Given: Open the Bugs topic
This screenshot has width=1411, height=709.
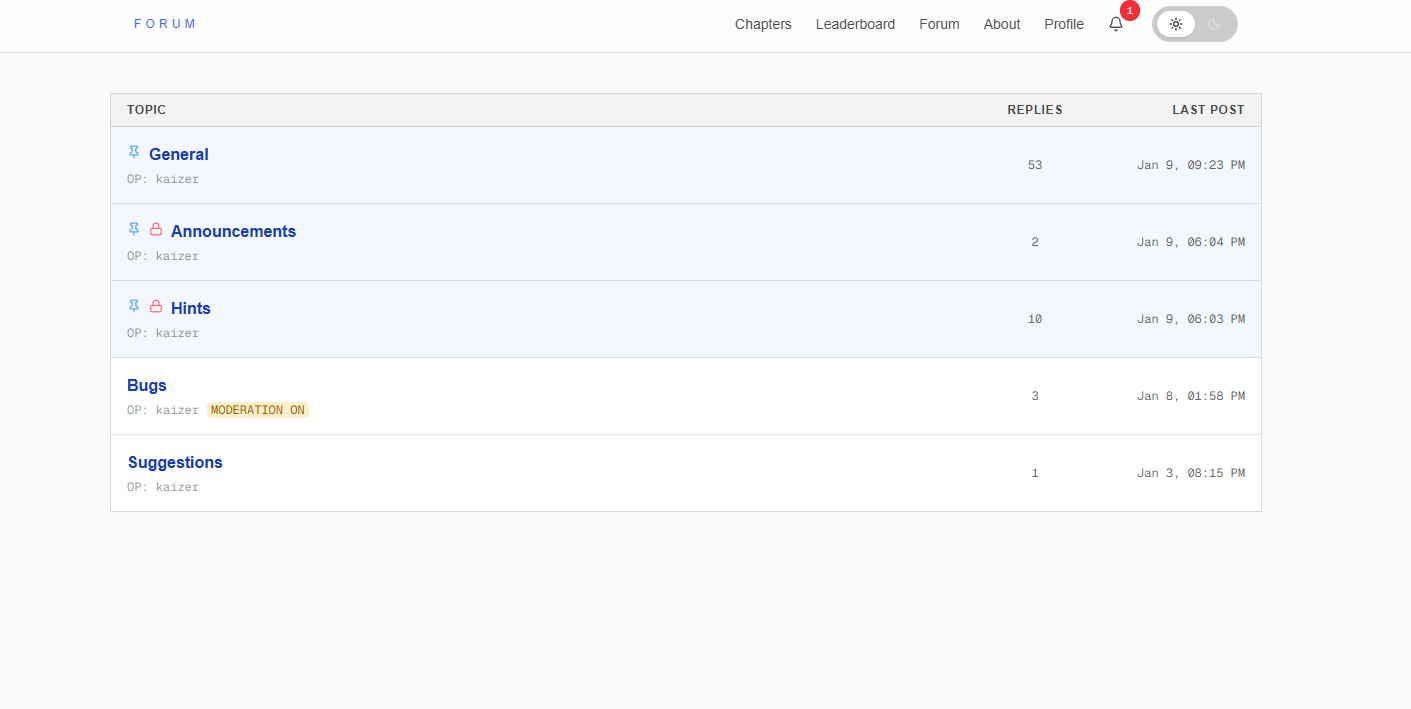Looking at the screenshot, I should pyautogui.click(x=146, y=385).
